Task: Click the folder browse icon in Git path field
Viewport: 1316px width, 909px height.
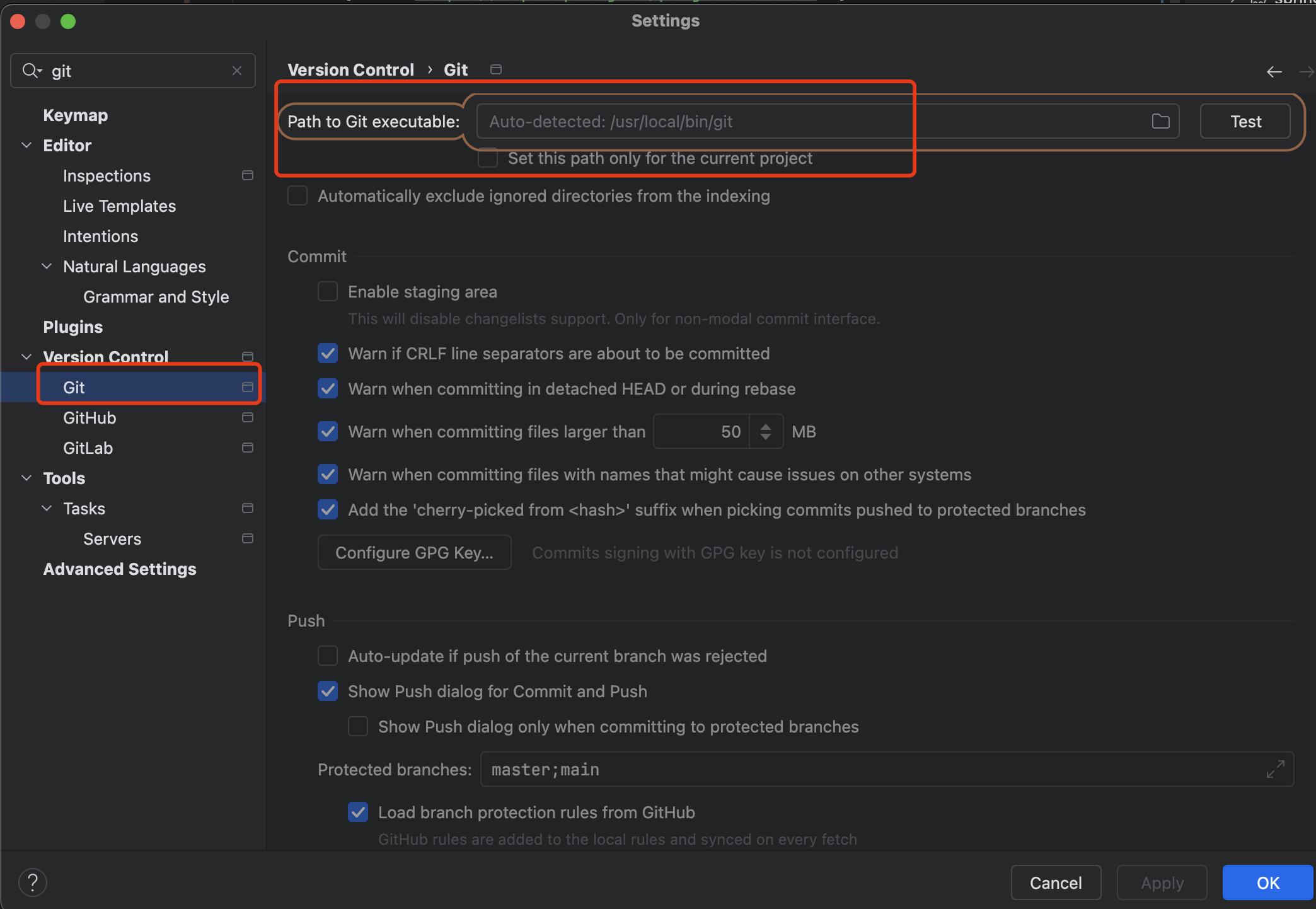Action: coord(1160,121)
